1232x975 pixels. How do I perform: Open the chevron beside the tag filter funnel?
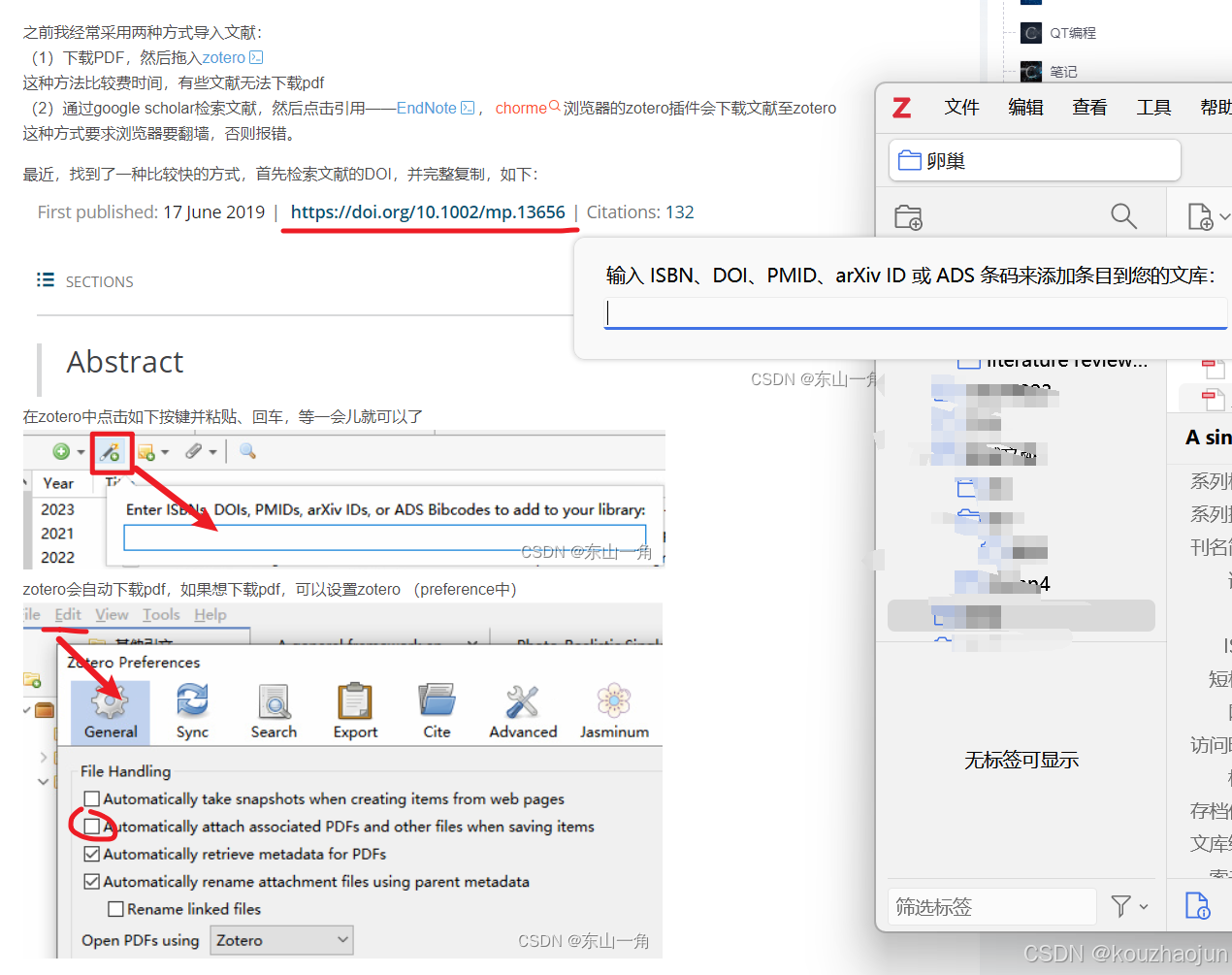click(1144, 906)
